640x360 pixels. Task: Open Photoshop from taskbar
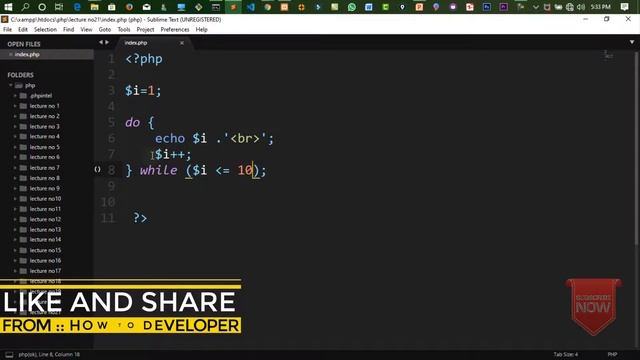tap(487, 7)
